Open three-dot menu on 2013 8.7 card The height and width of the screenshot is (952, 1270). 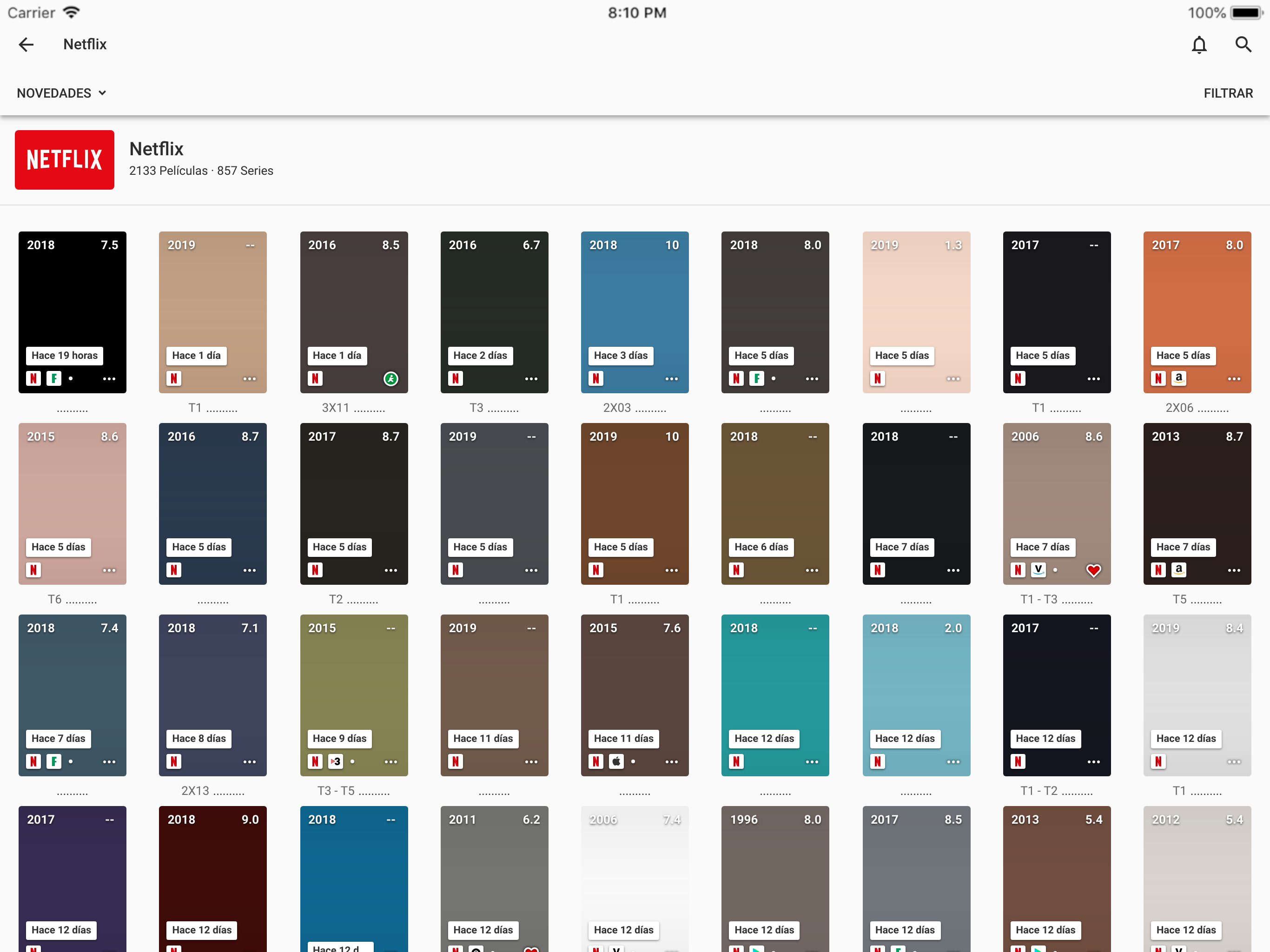[1234, 570]
